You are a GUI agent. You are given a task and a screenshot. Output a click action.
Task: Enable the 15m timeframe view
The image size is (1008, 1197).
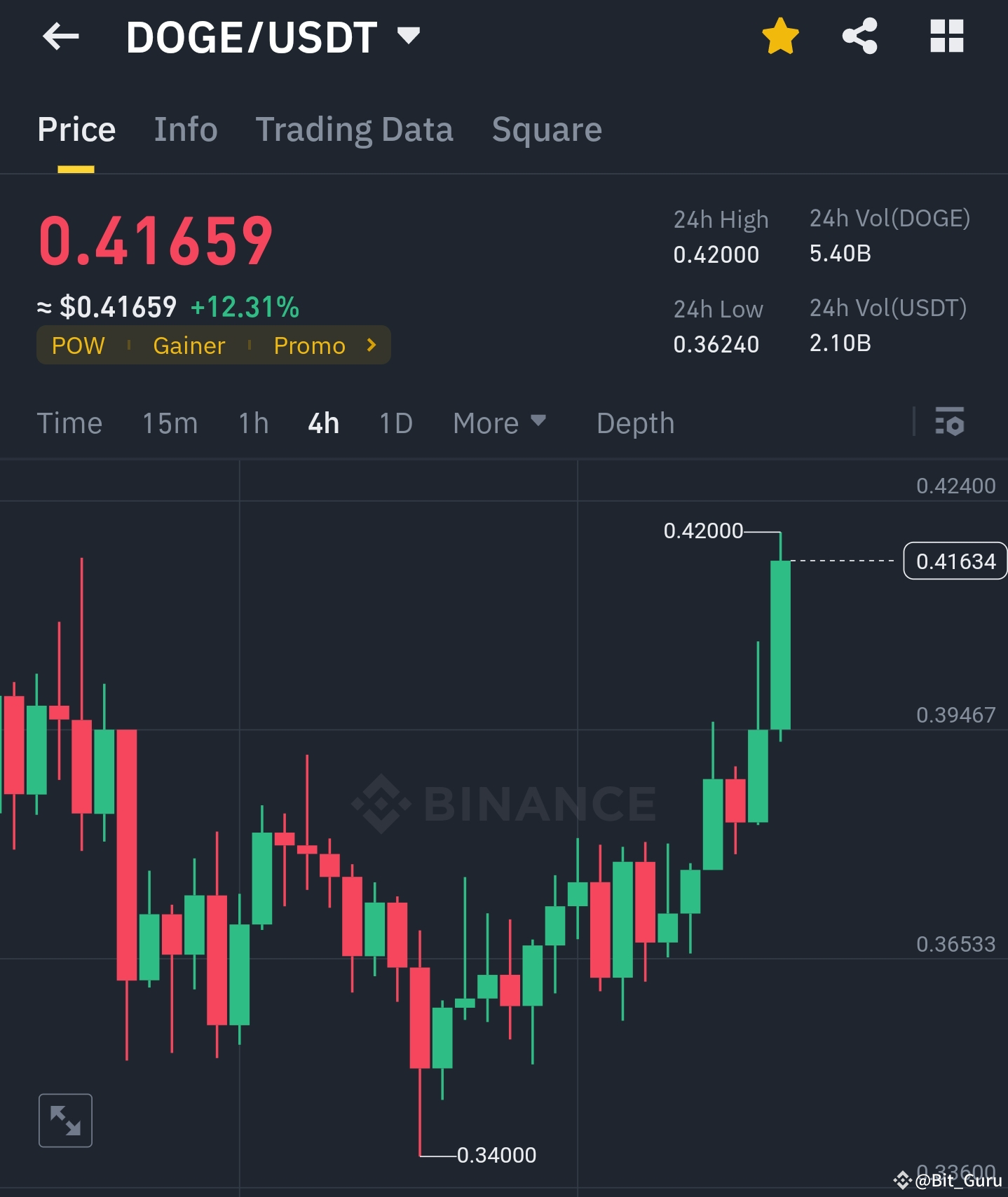tap(169, 423)
